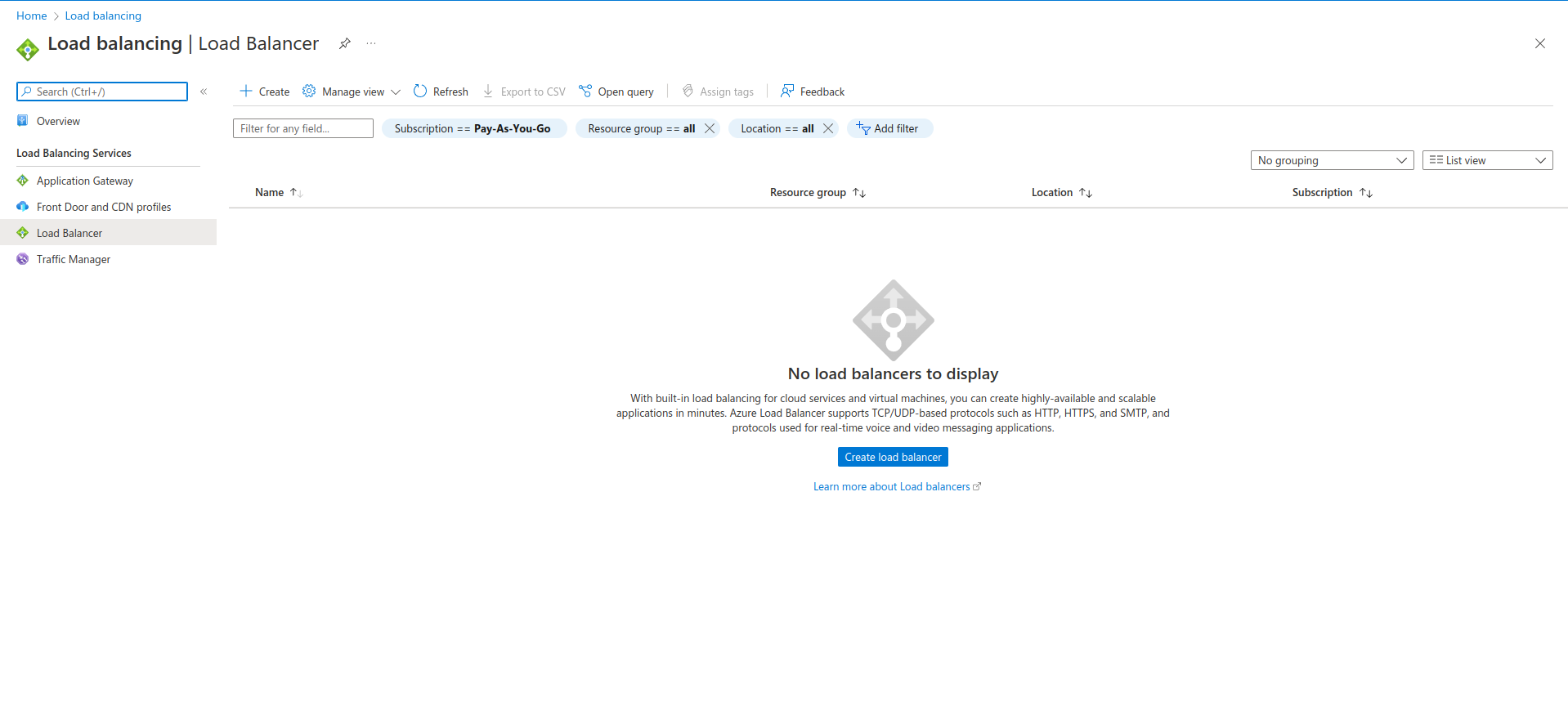This screenshot has height=711, width=1568.
Task: Edit the Location filter pill
Action: (777, 128)
